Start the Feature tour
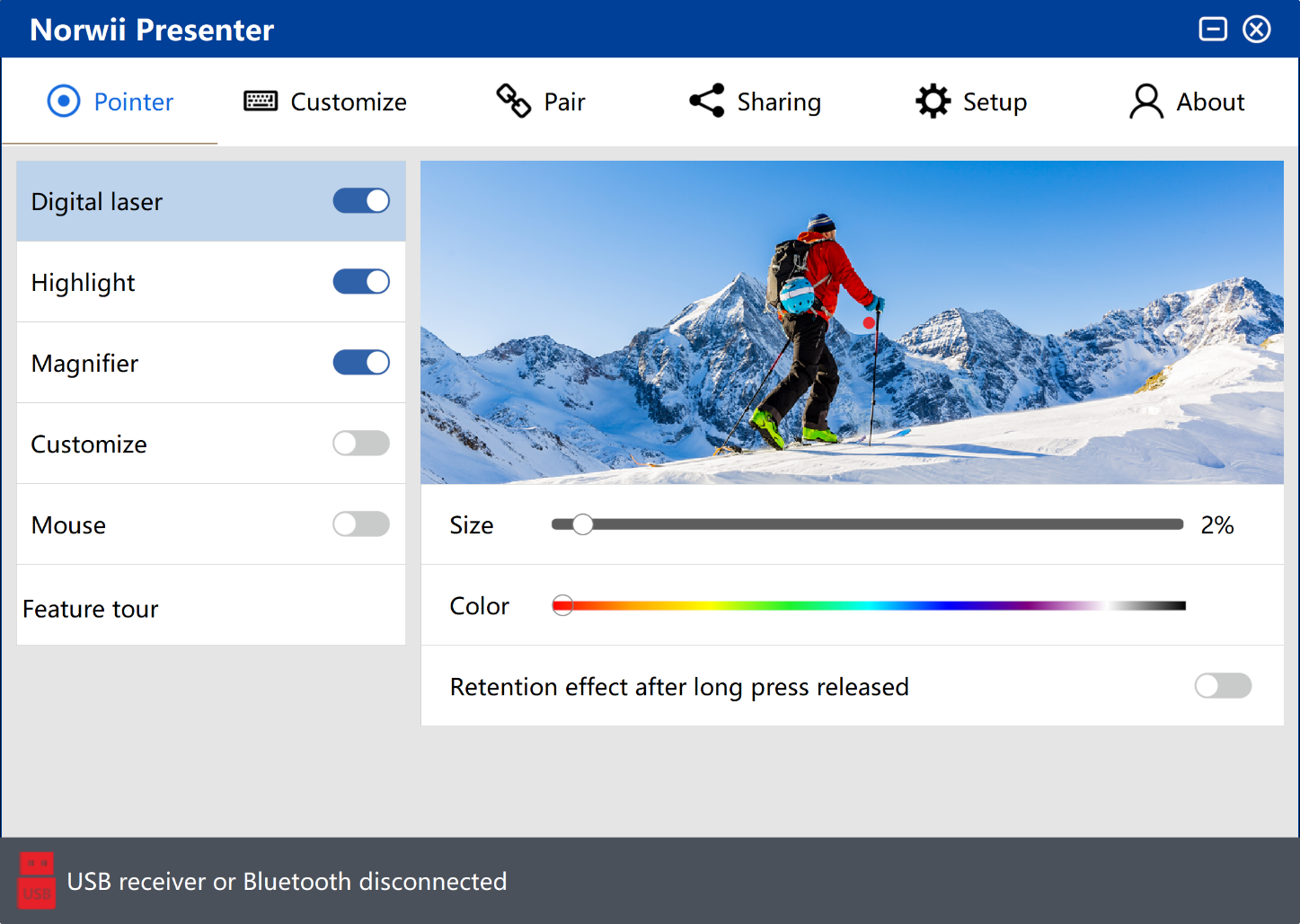Viewport: 1300px width, 924px height. 91,609
